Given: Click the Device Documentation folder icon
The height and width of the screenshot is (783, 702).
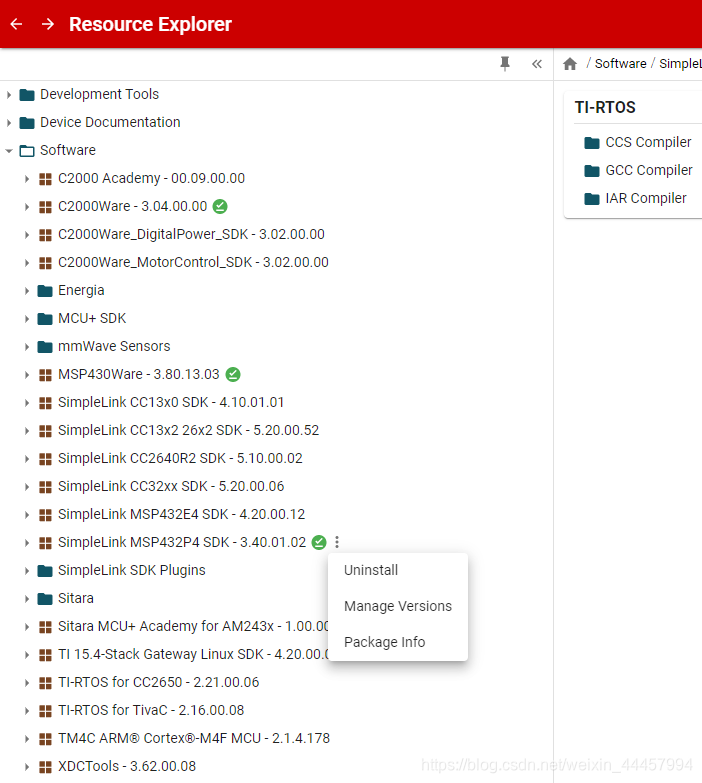Looking at the screenshot, I should [27, 122].
